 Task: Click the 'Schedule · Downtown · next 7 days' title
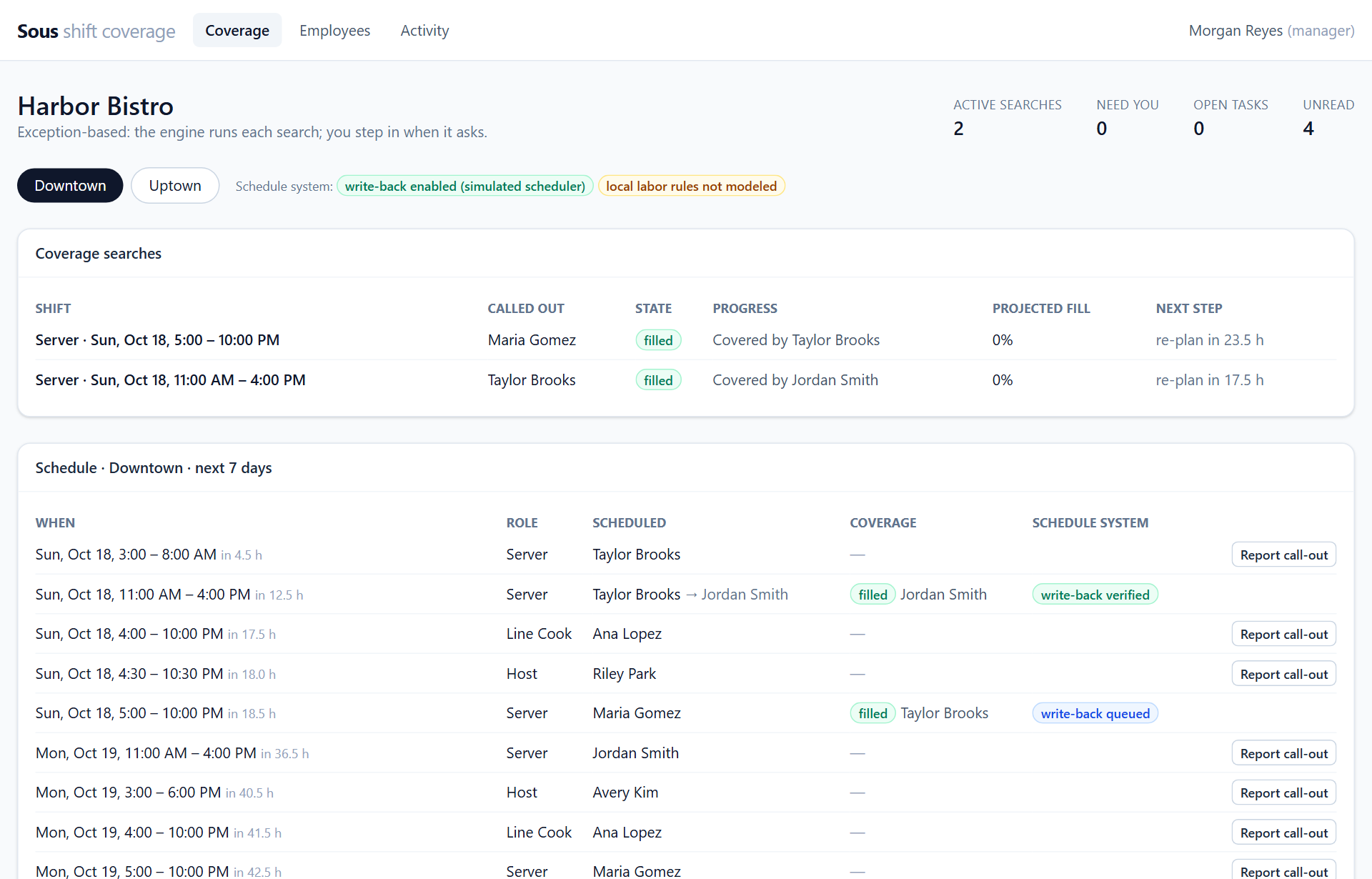[154, 468]
